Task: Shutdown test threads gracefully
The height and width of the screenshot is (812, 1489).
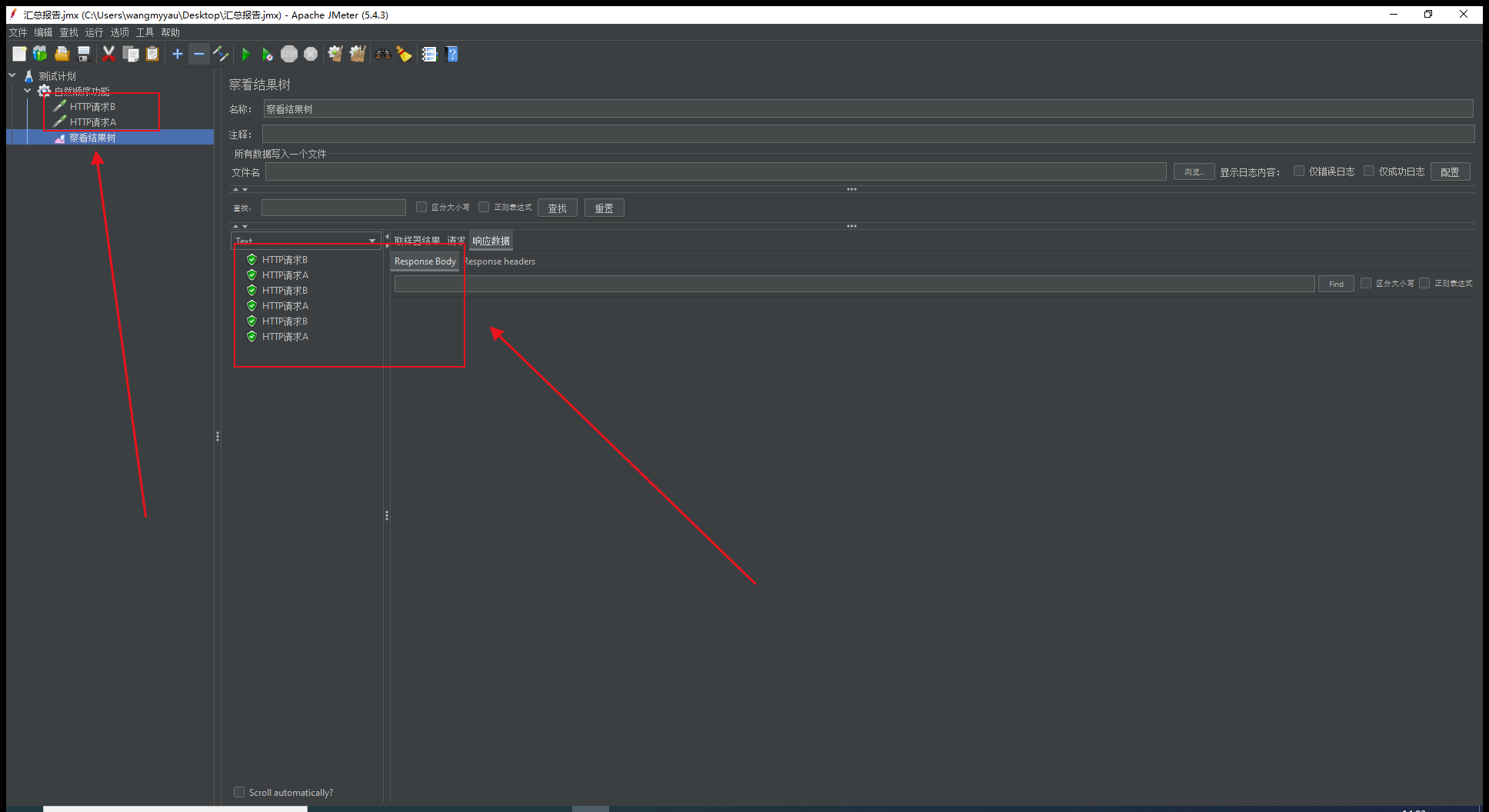Action: [311, 54]
